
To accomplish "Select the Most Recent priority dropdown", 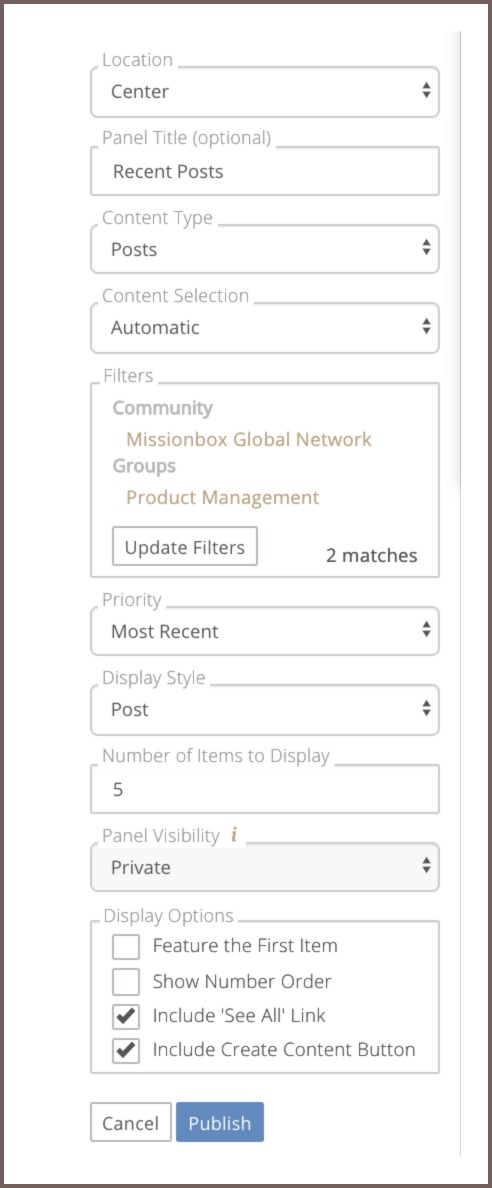I will pyautogui.click(x=265, y=631).
